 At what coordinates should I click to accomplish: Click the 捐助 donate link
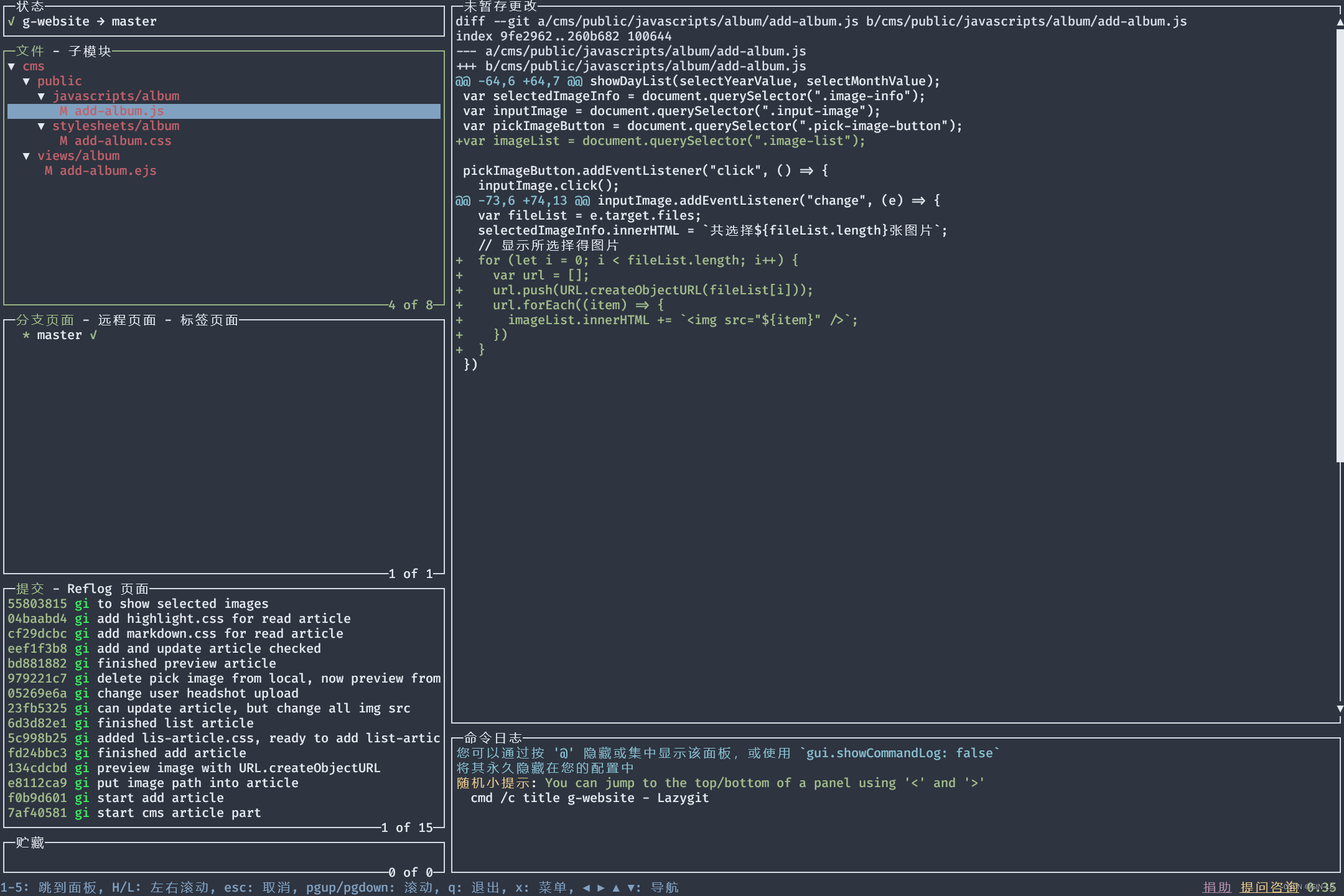(1216, 887)
